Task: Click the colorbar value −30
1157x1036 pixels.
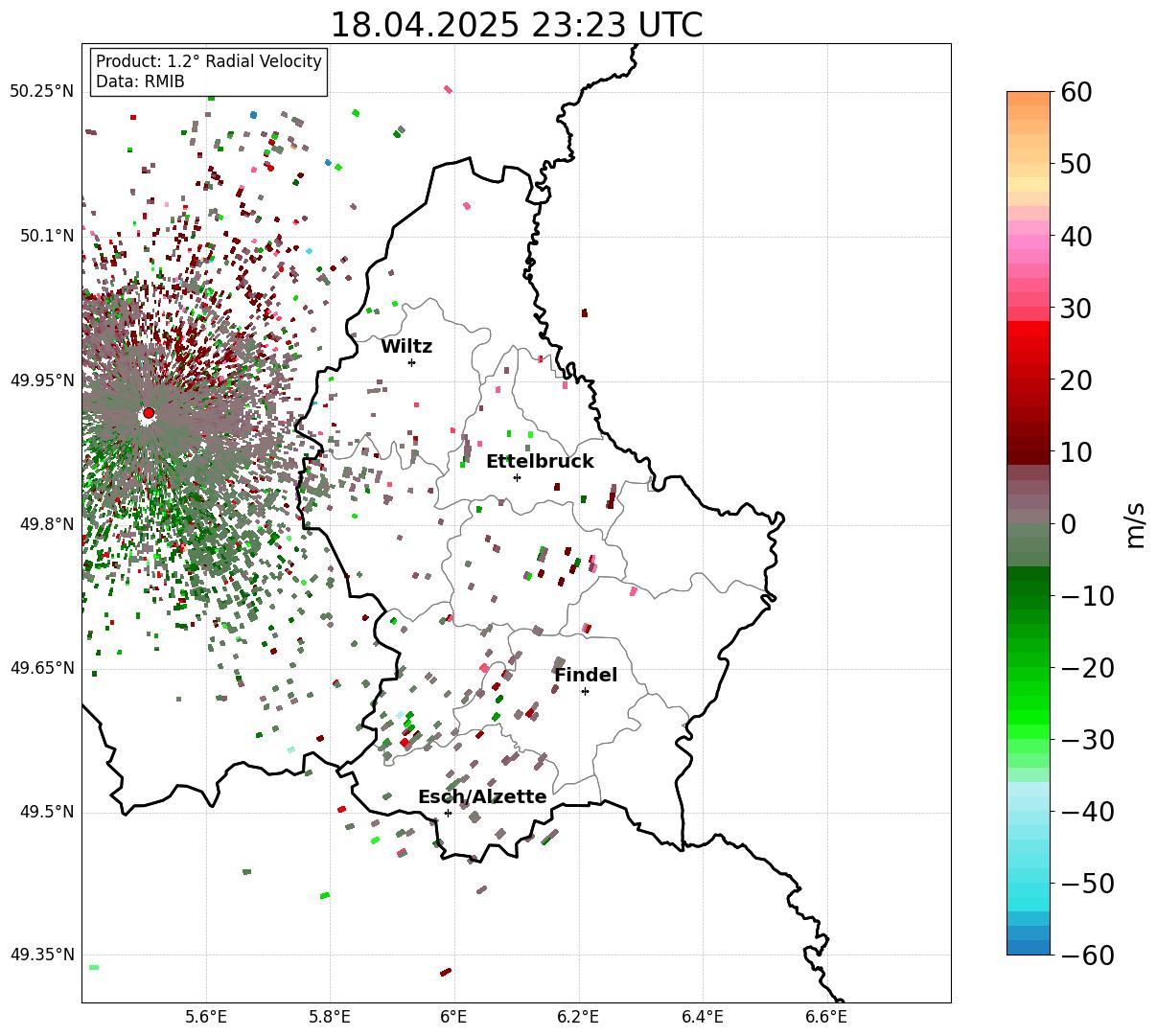Action: pyautogui.click(x=1087, y=740)
